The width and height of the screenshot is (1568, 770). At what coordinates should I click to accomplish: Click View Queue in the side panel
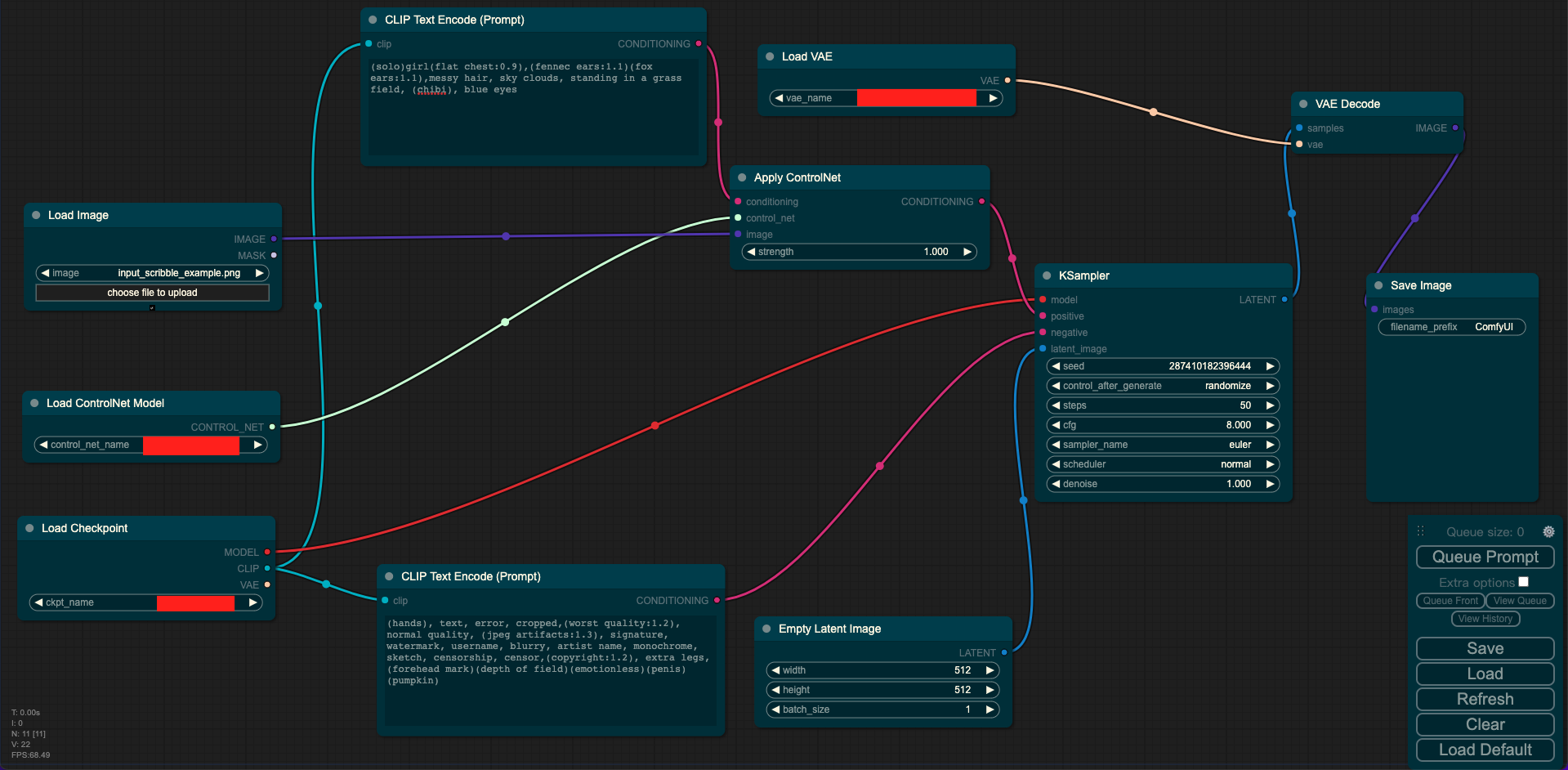(x=1519, y=601)
